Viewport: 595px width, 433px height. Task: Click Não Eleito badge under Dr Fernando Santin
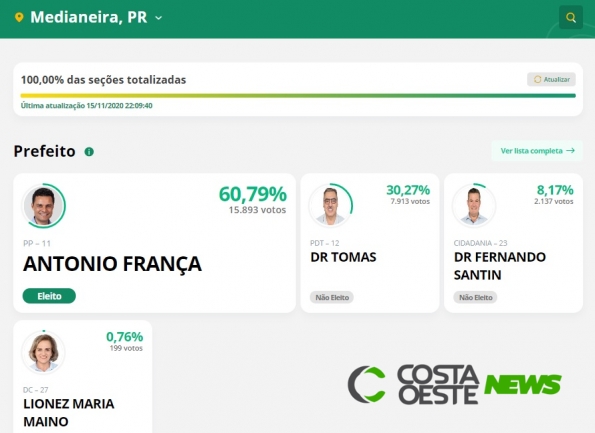(x=475, y=297)
